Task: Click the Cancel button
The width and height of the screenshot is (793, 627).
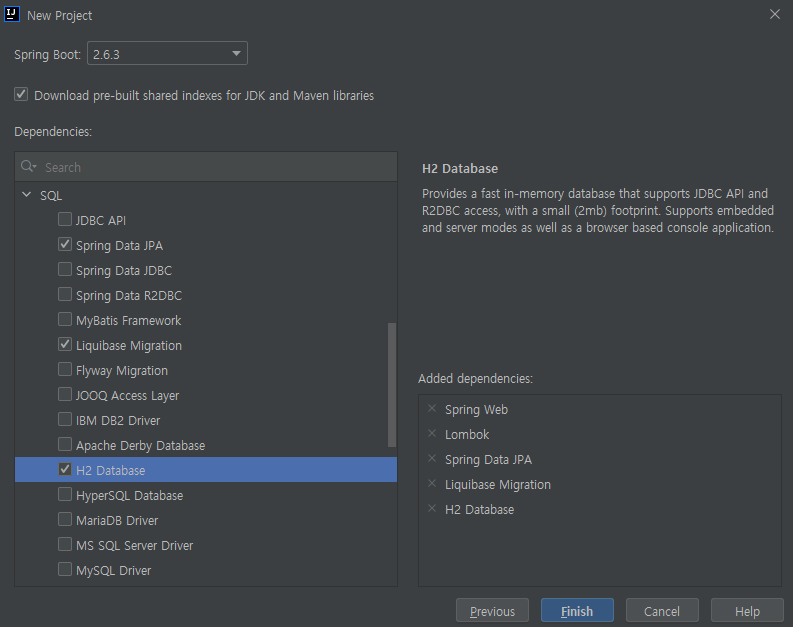Action: (x=662, y=611)
